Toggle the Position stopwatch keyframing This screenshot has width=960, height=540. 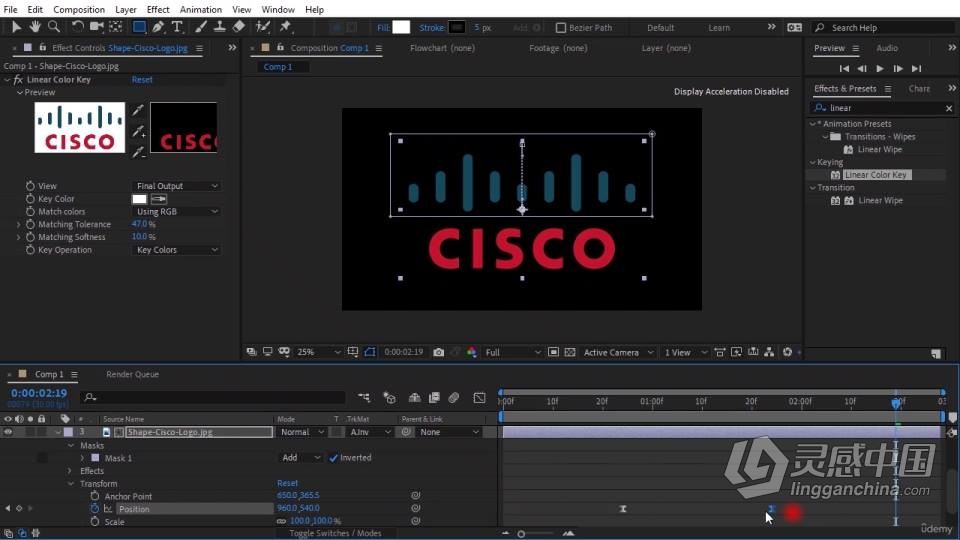click(x=94, y=509)
